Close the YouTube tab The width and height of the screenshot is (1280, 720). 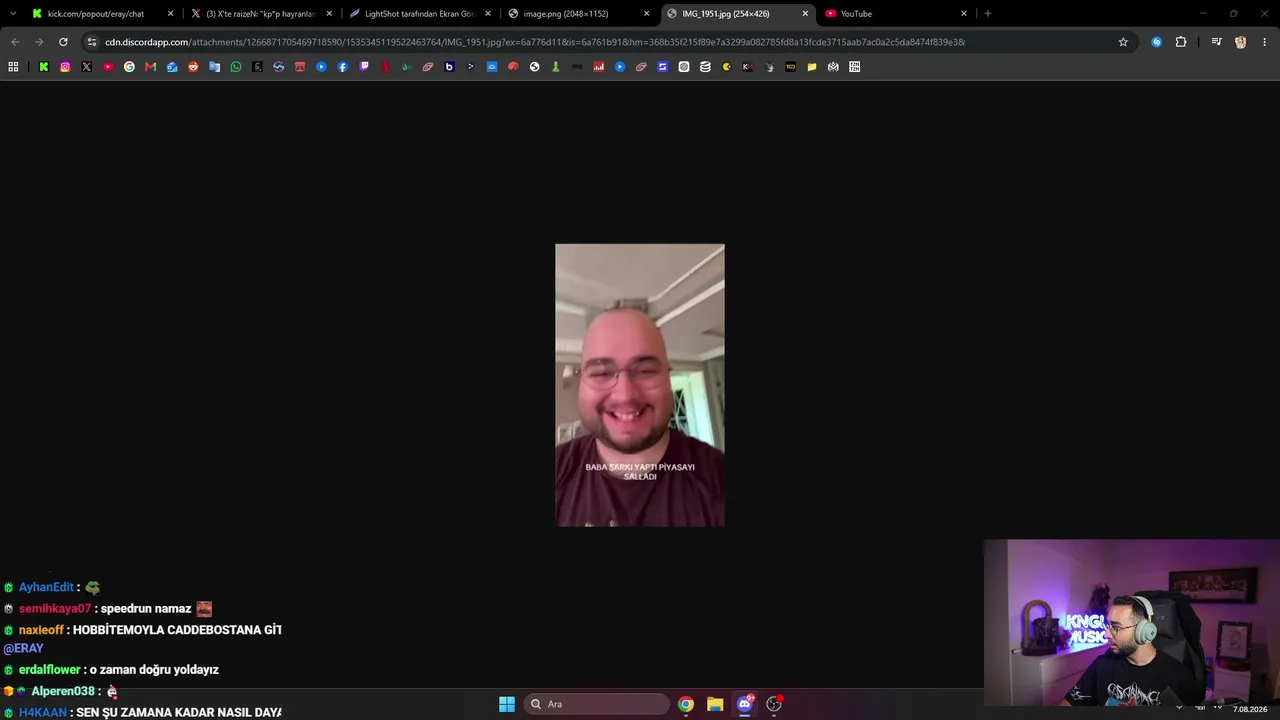(x=964, y=14)
